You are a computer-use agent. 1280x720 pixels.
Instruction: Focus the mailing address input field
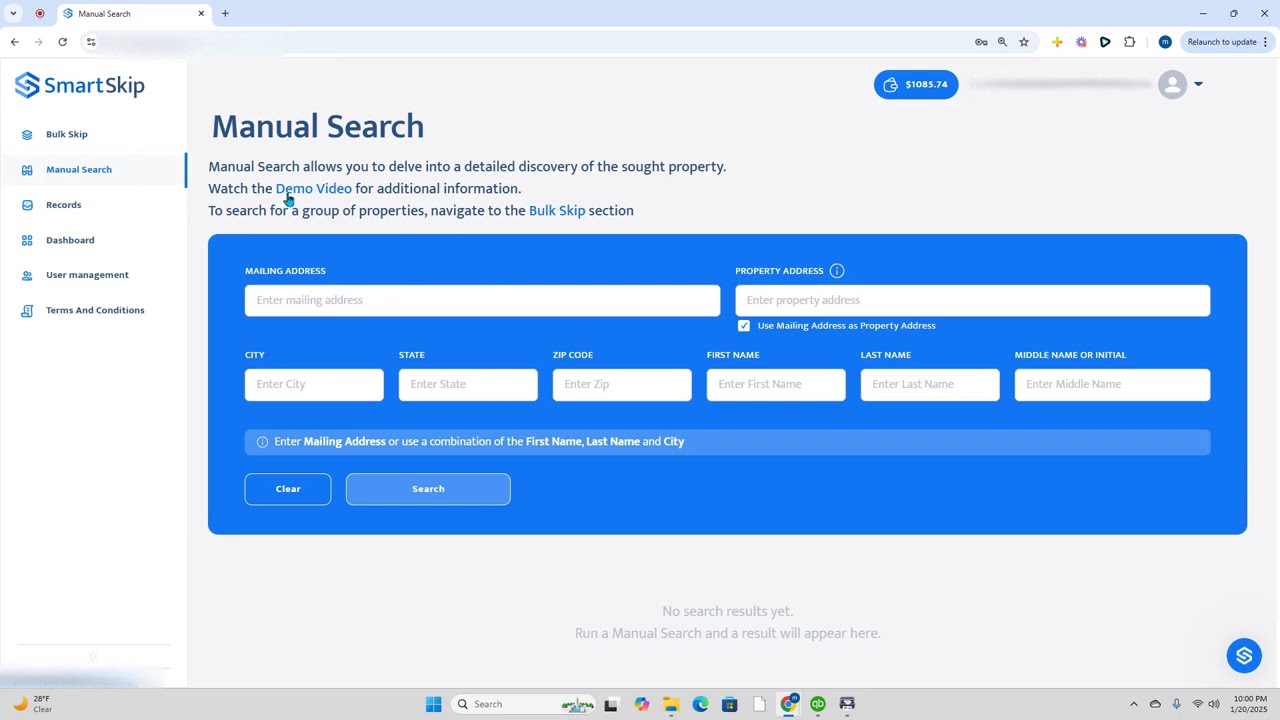(482, 300)
